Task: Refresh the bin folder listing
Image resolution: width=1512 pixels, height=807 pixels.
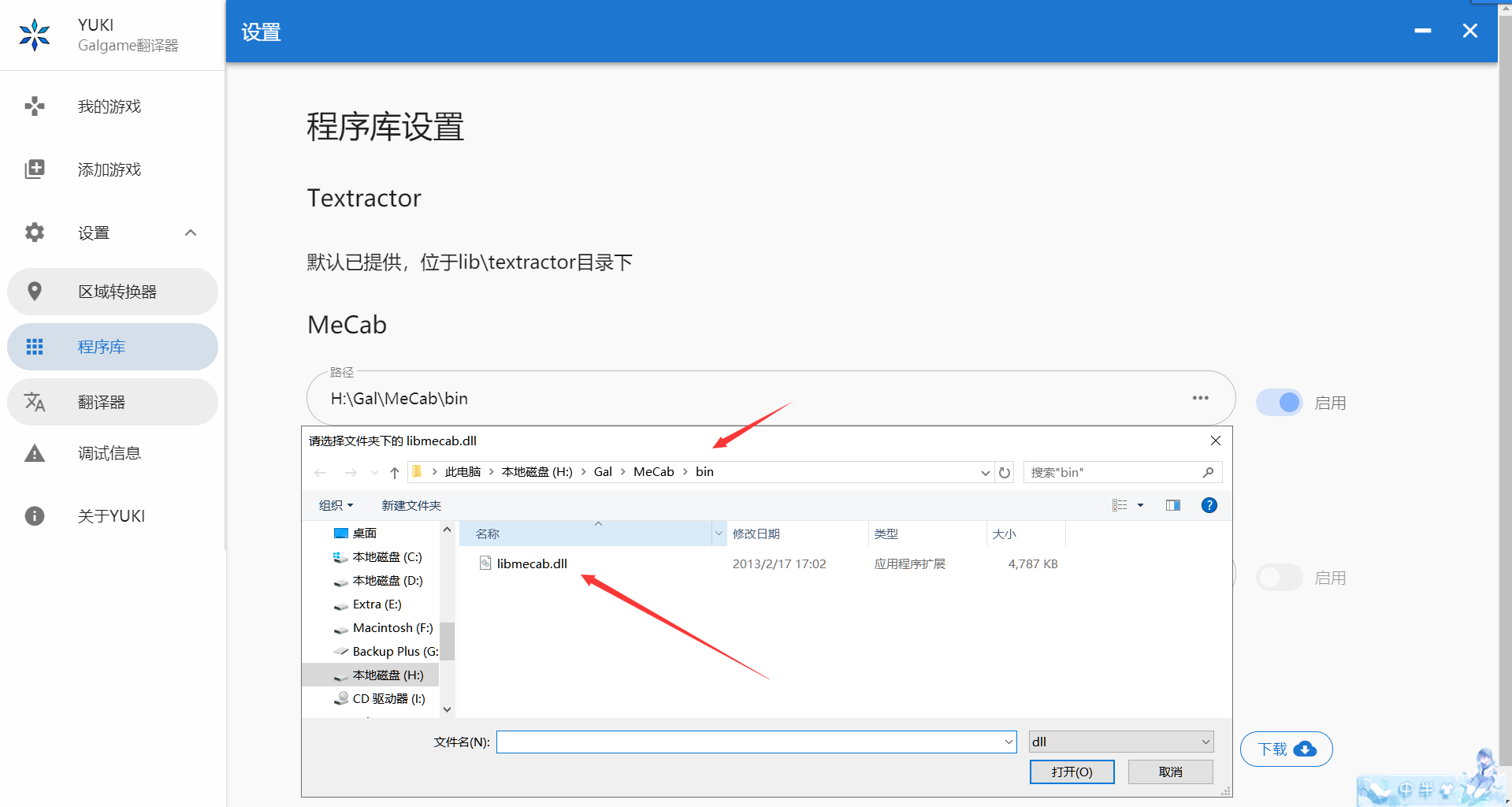Action: (x=1005, y=473)
